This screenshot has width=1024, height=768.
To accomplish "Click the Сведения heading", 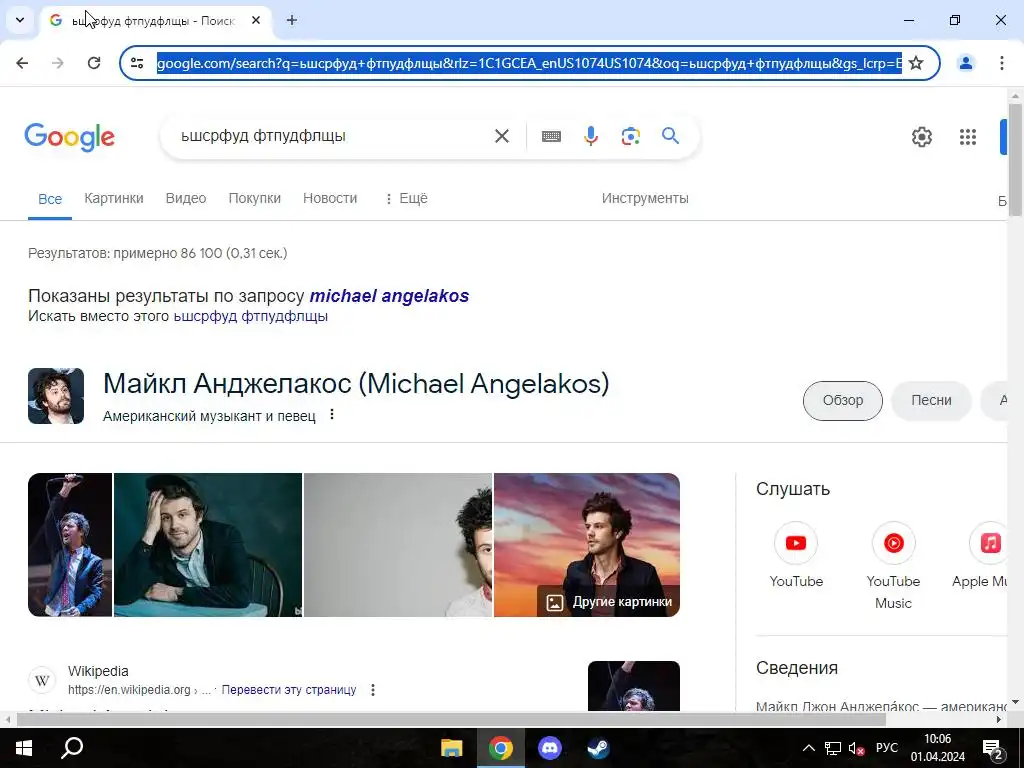I will (x=797, y=668).
